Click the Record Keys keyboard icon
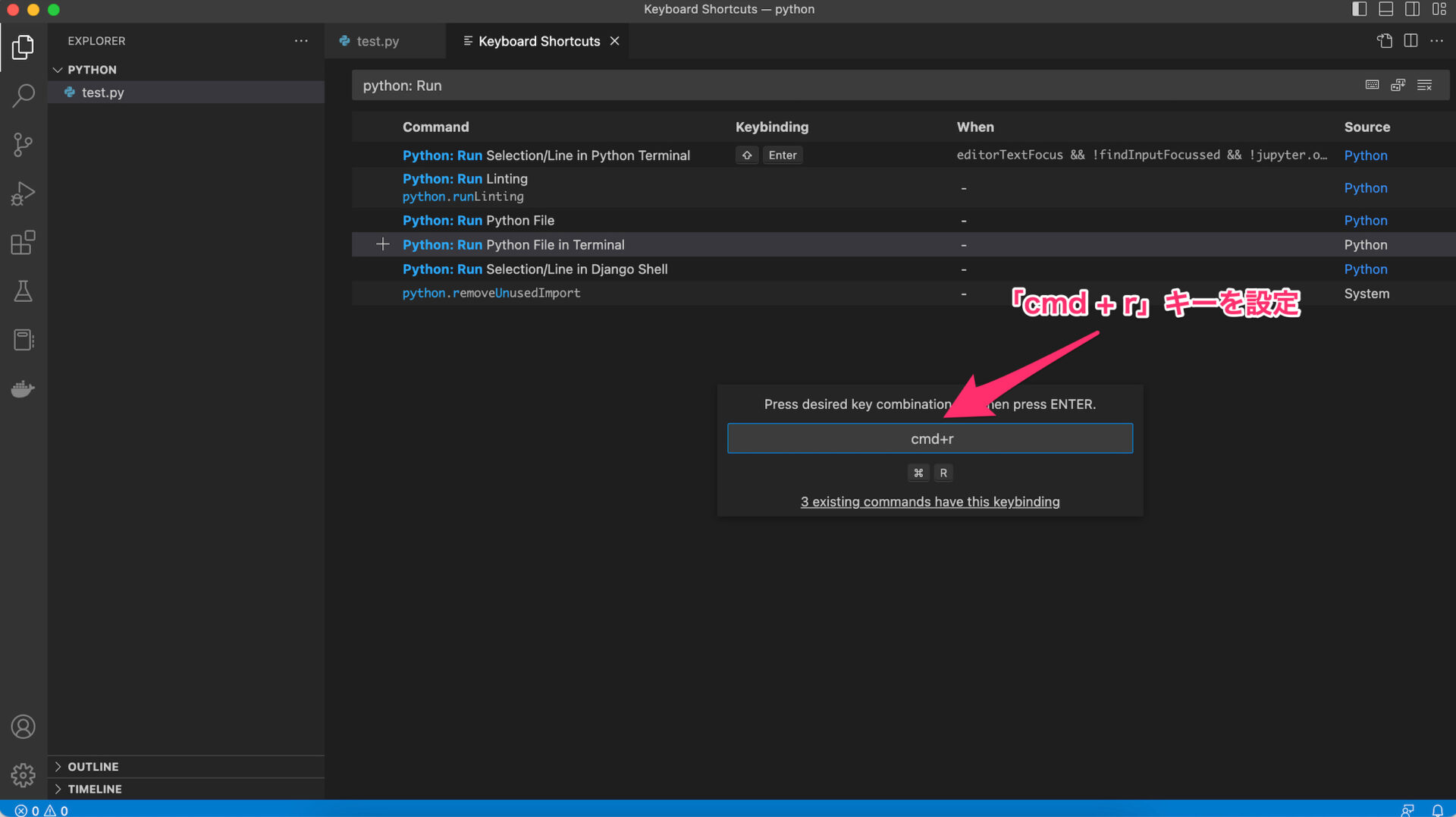Screen dimensions: 1456x817 (1371, 85)
